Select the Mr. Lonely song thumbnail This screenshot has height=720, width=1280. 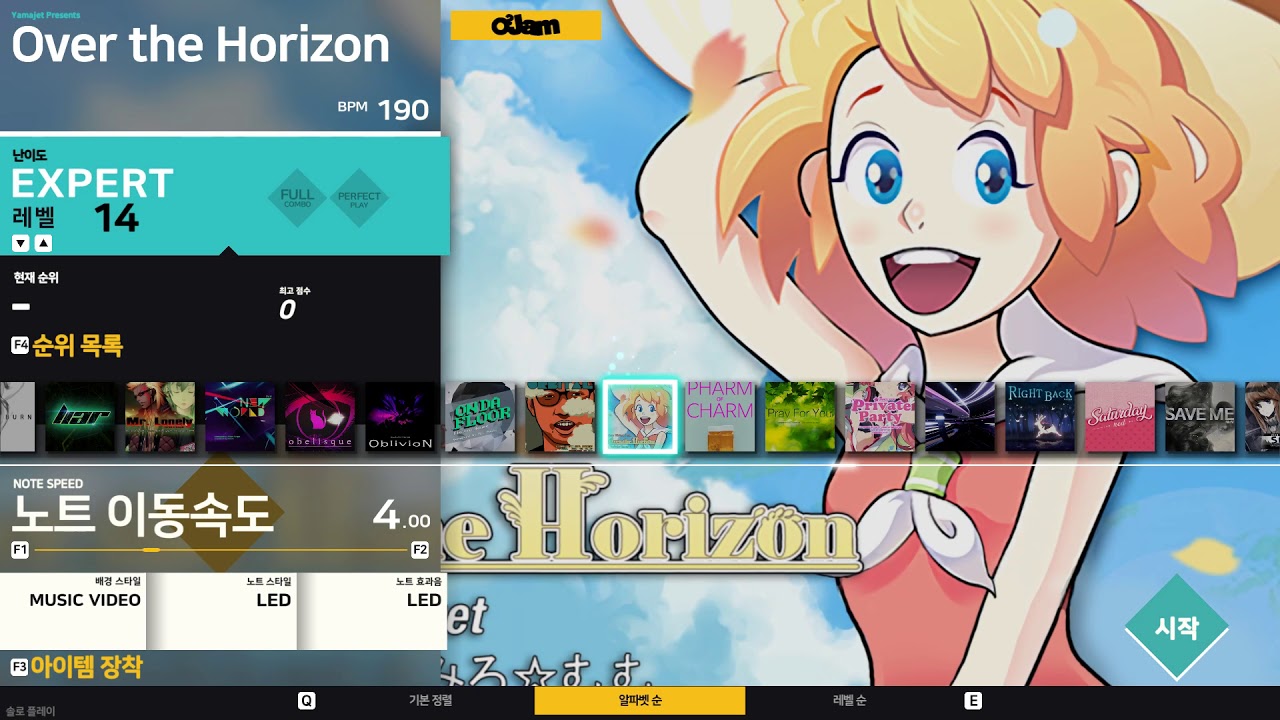(x=160, y=417)
